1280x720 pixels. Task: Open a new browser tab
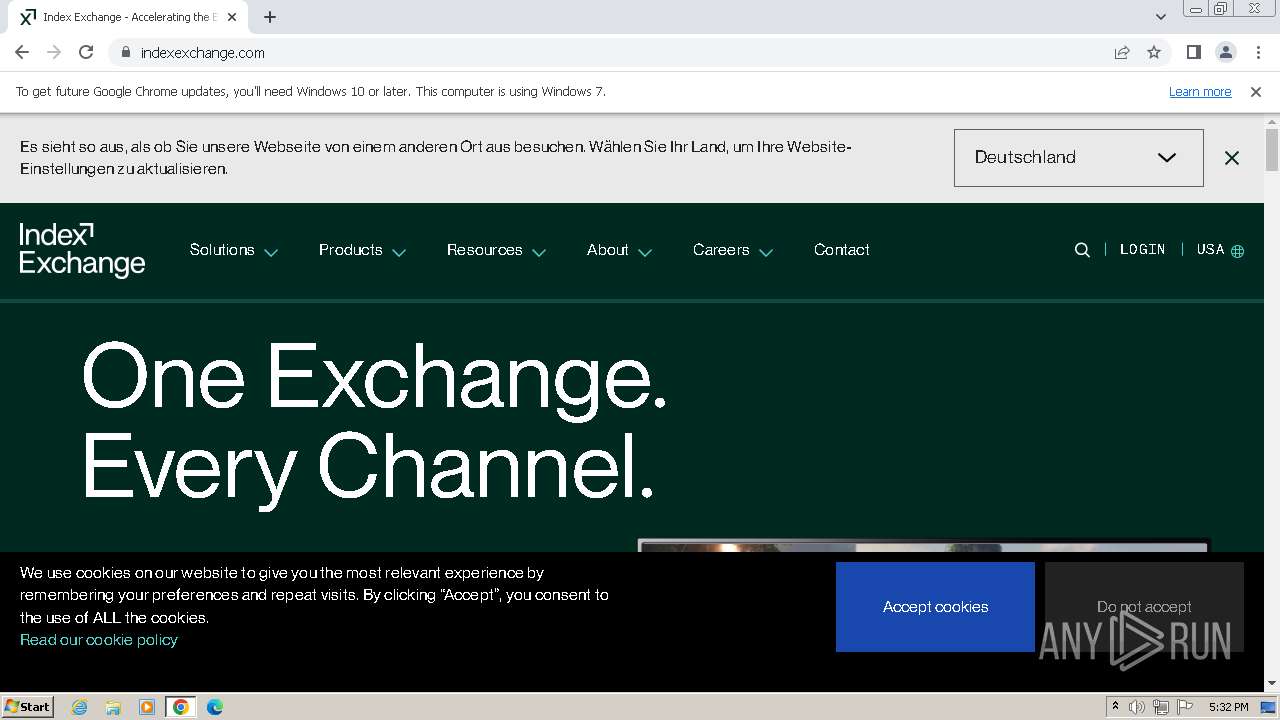(270, 17)
